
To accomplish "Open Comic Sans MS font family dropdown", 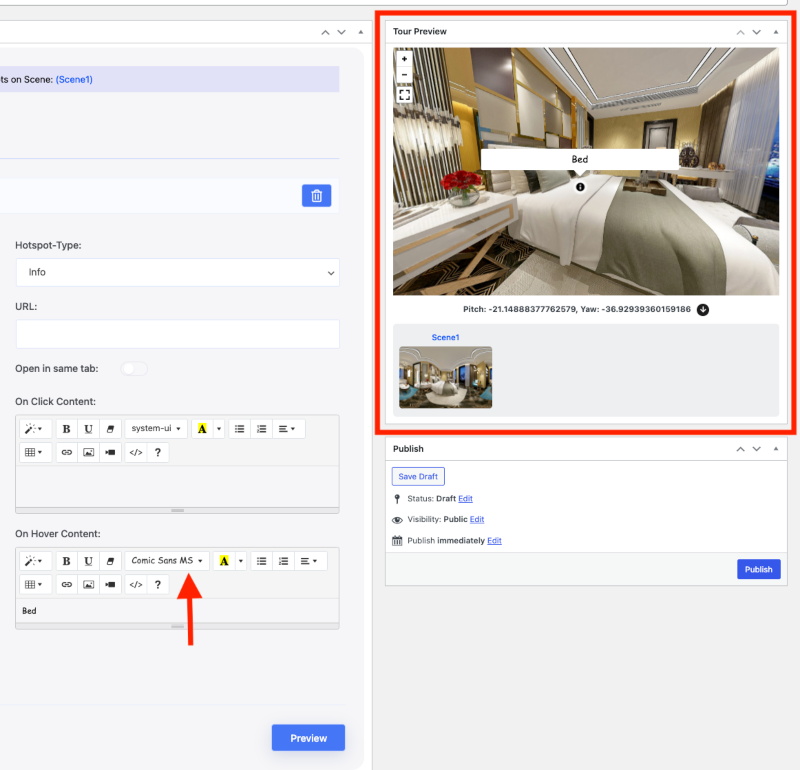I will click(x=167, y=561).
